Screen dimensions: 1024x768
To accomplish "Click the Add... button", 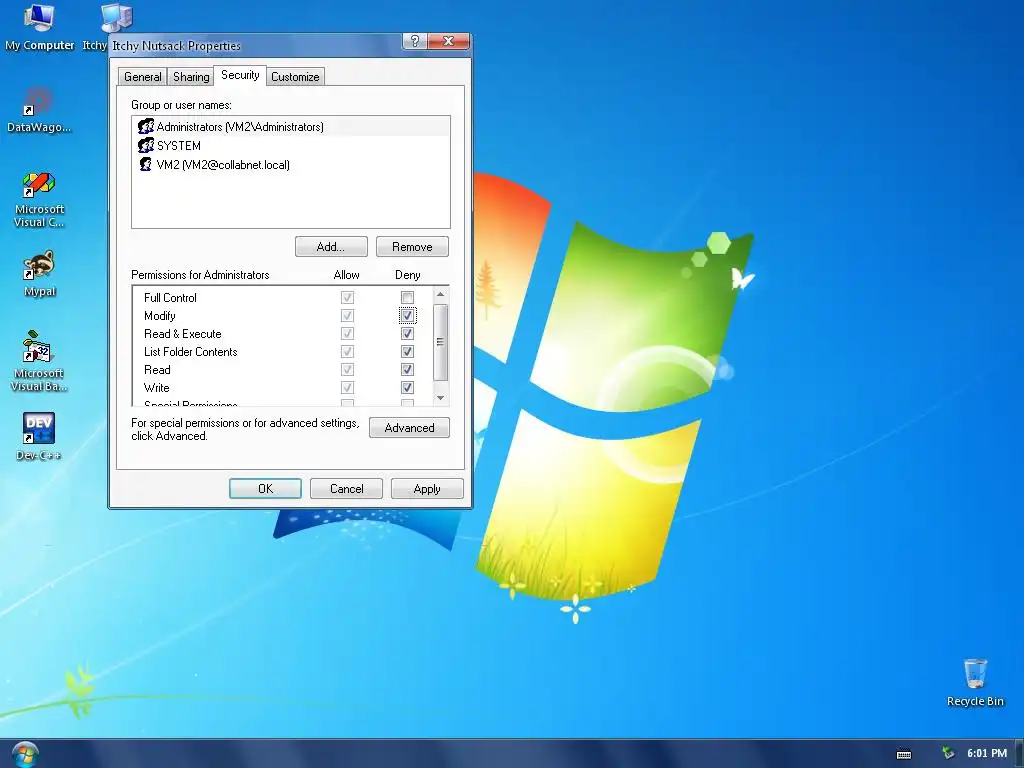I will click(x=331, y=247).
